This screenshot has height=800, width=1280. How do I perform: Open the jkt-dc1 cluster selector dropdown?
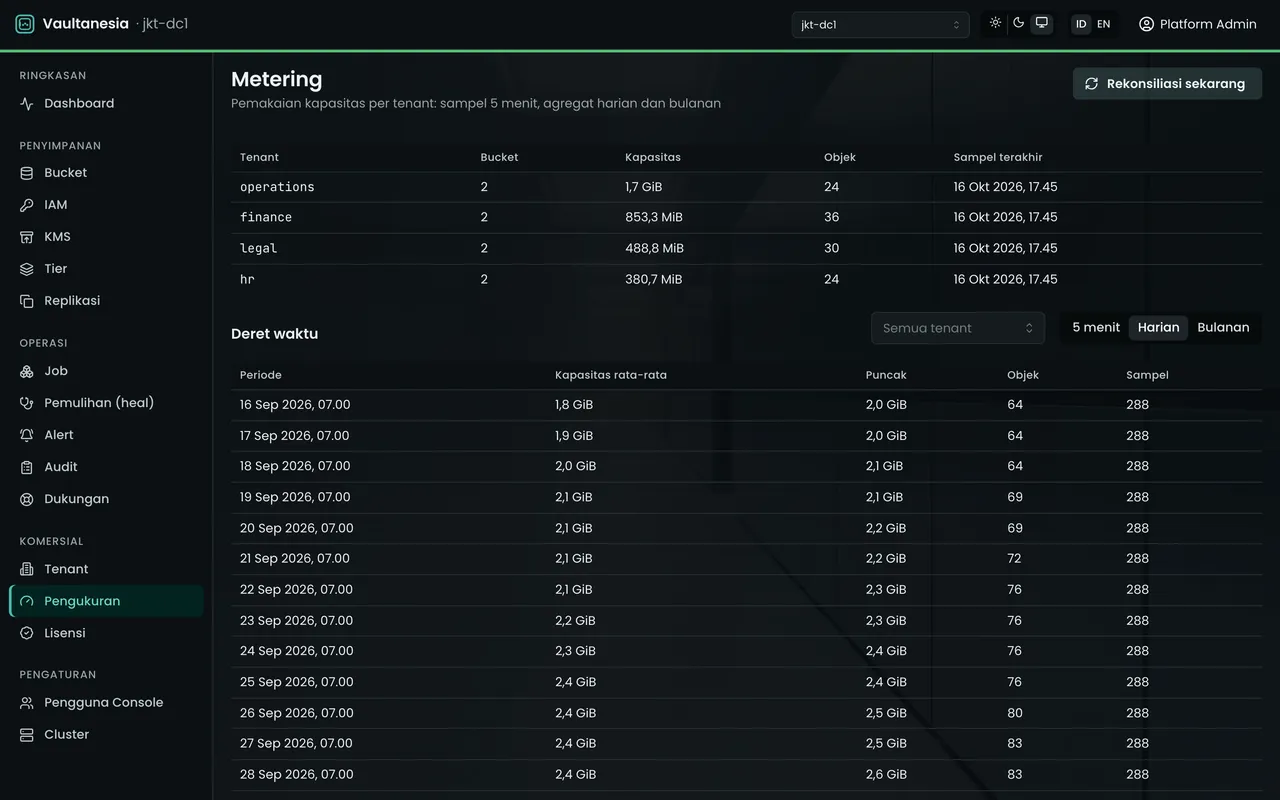[880, 25]
